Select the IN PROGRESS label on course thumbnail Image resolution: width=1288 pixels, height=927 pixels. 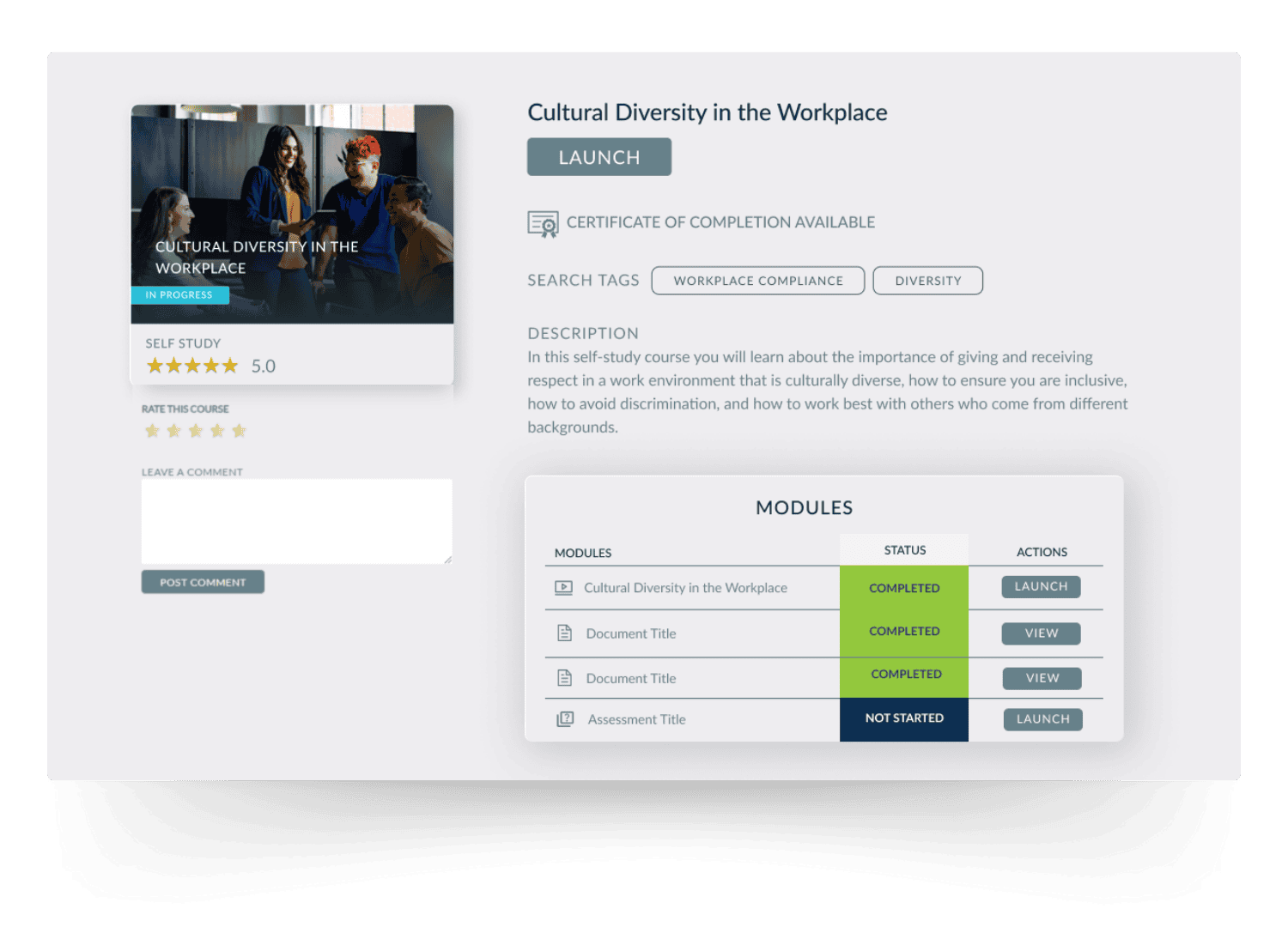(179, 294)
